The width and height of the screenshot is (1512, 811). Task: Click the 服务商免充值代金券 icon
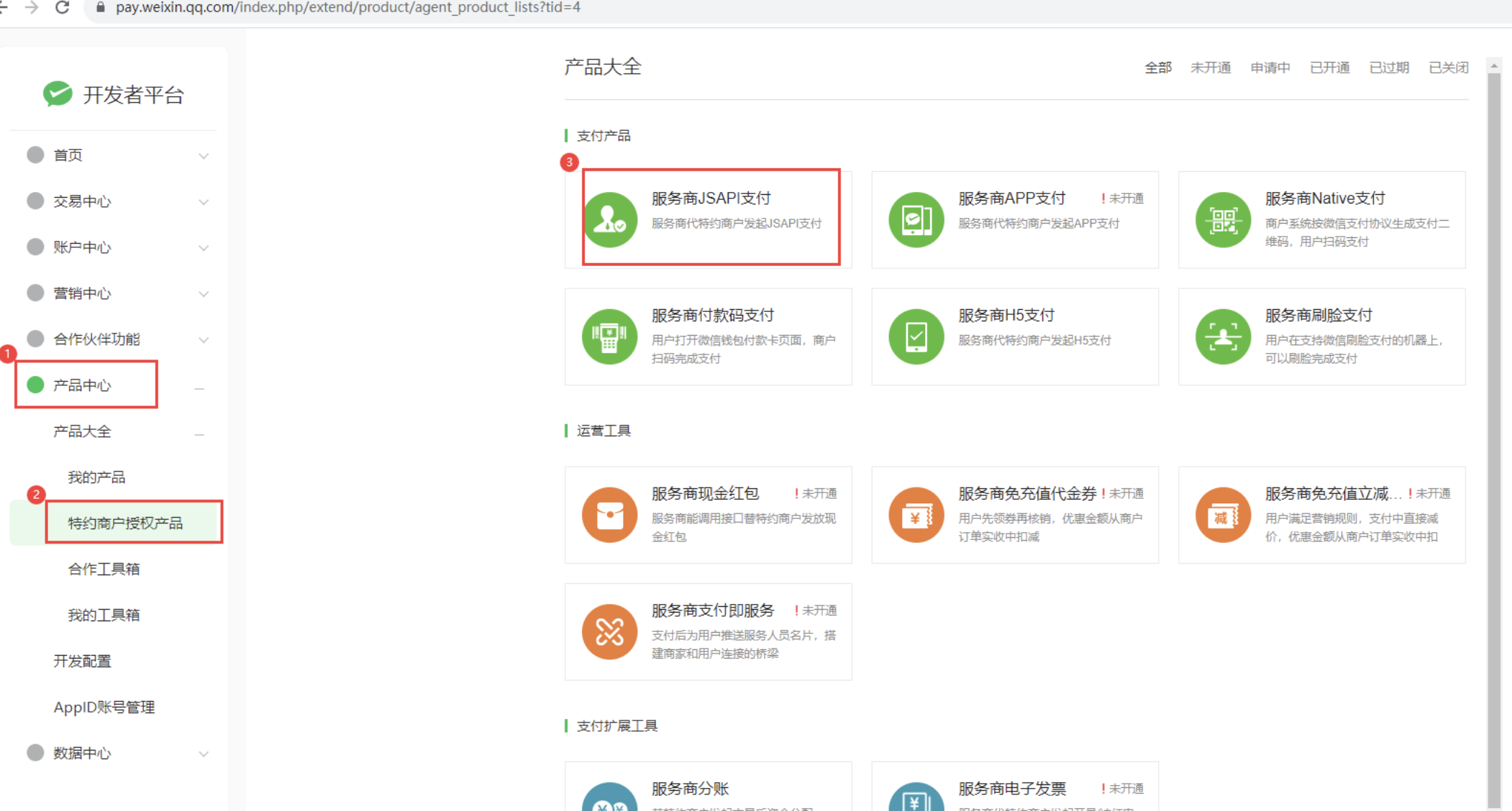(916, 515)
